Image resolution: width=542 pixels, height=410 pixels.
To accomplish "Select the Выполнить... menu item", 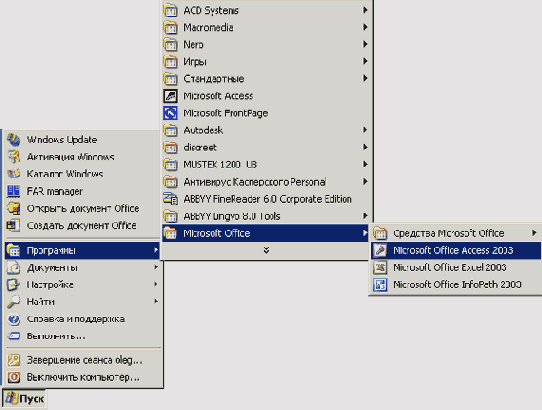I will (x=82, y=336).
